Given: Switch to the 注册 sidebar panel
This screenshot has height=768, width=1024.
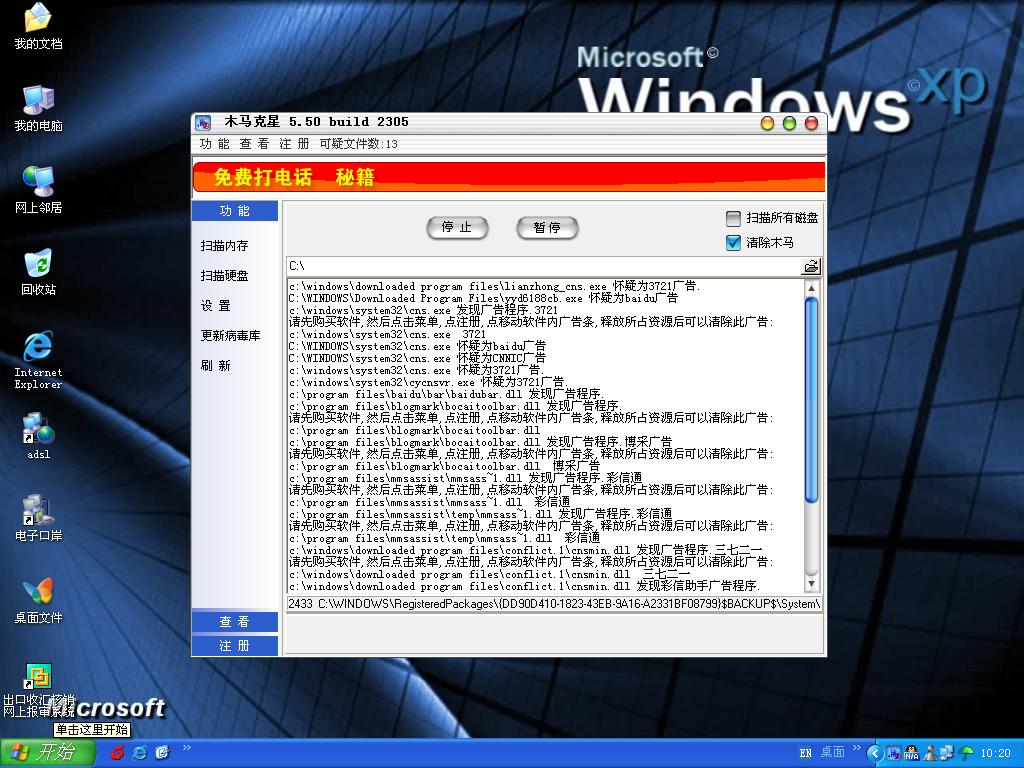Looking at the screenshot, I should click(x=235, y=646).
